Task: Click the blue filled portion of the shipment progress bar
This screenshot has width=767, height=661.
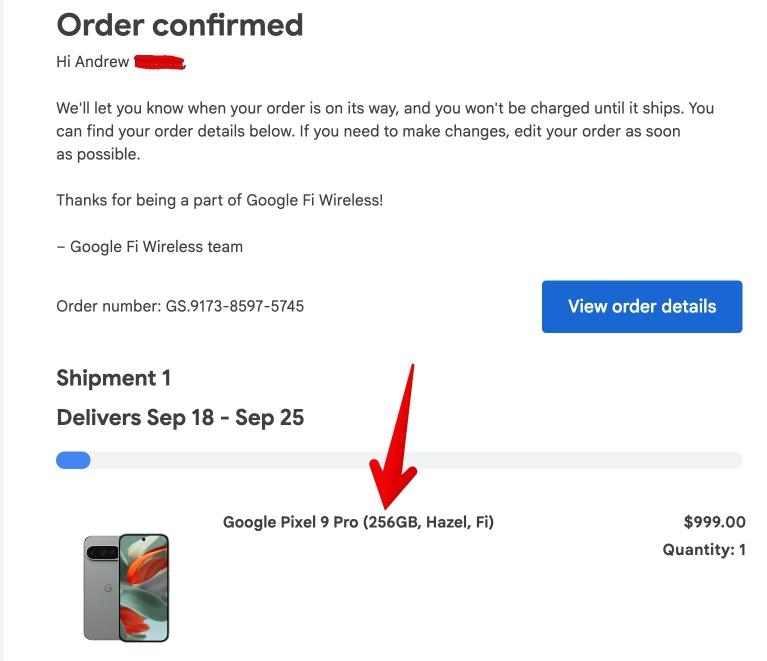Action: pyautogui.click(x=73, y=460)
